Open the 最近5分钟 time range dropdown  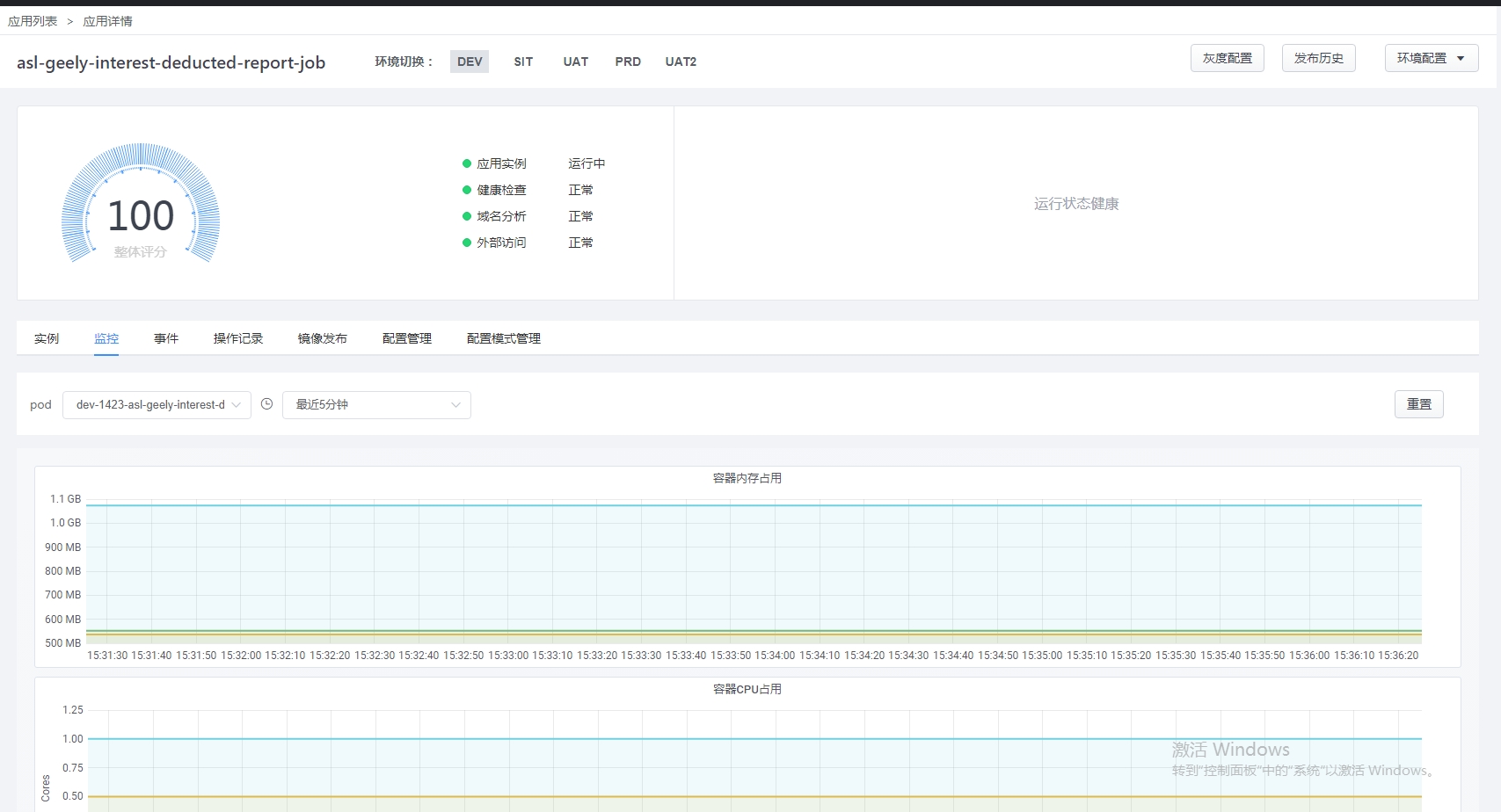point(376,405)
